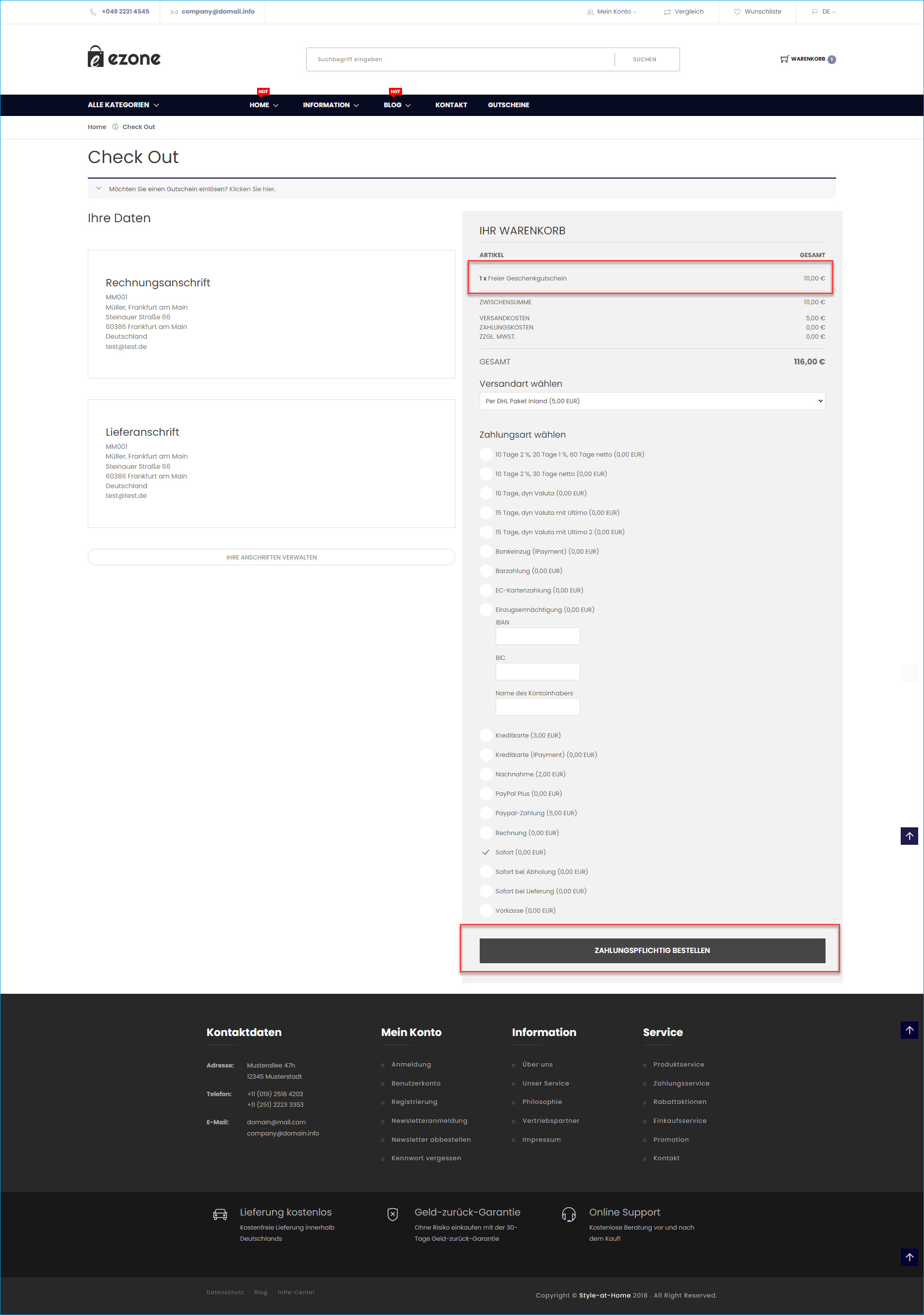Click Newsletter abbestellen footer link
Image resolution: width=924 pixels, height=1315 pixels.
431,1140
